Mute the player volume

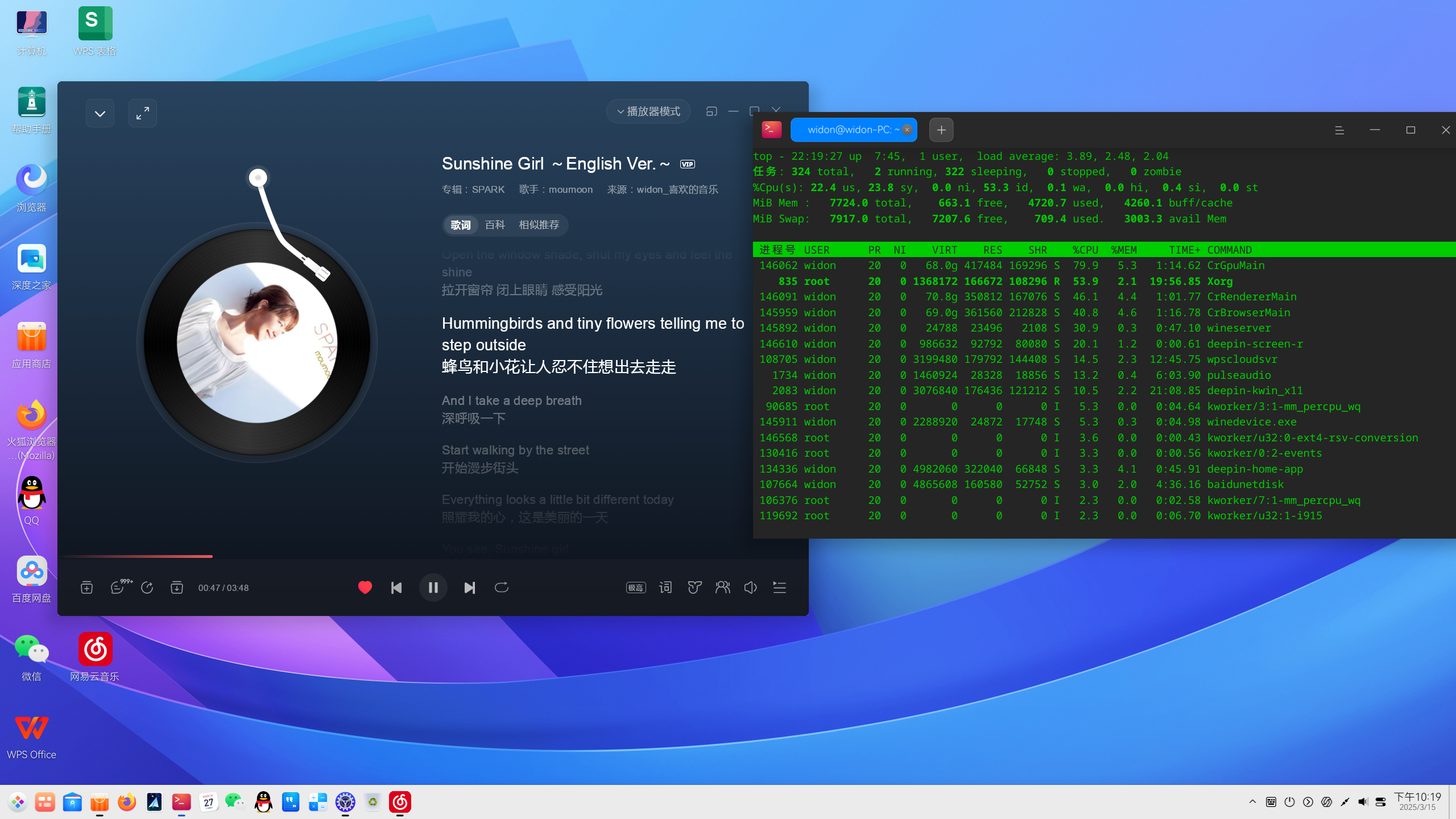pos(751,588)
